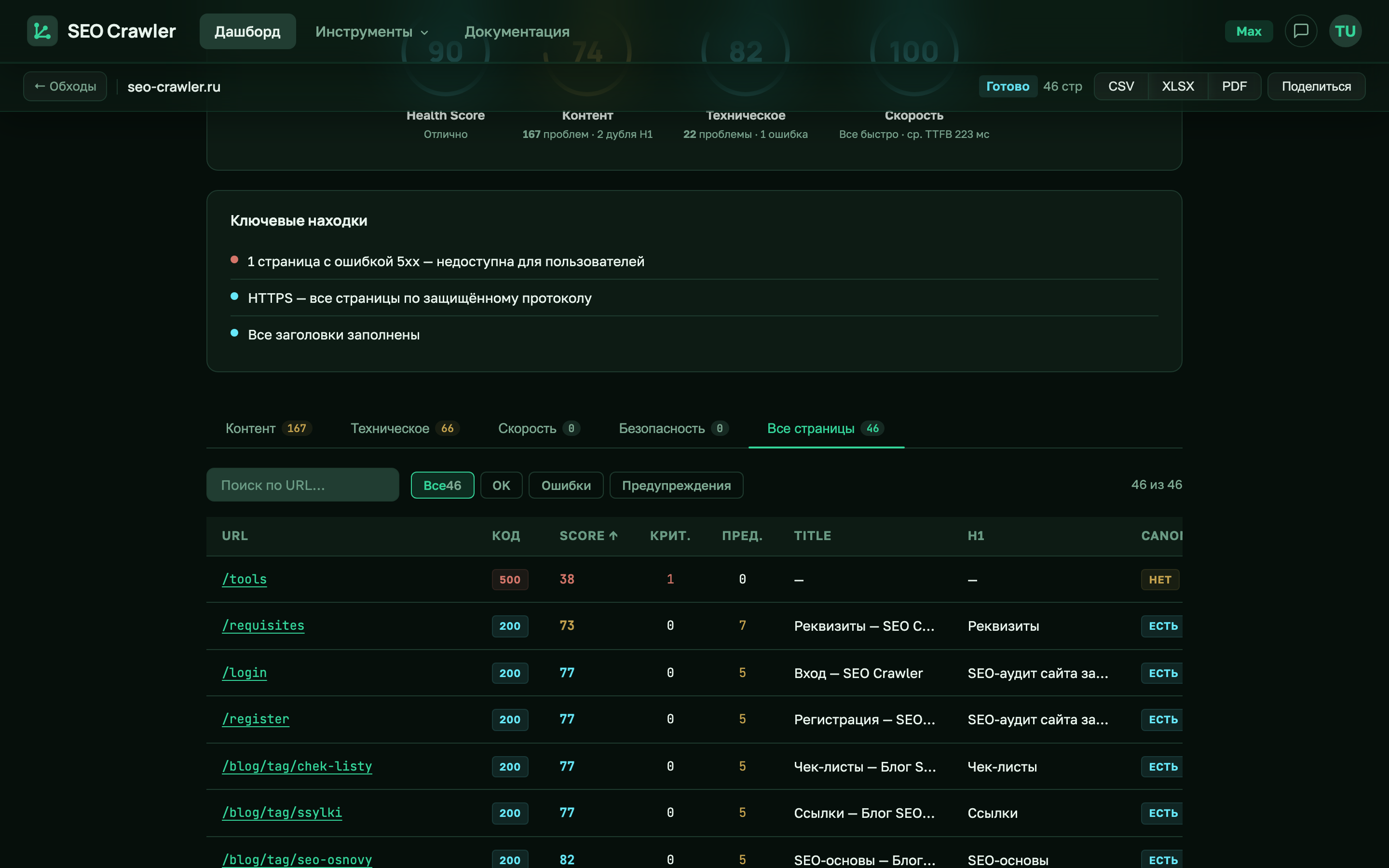
Task: Sort by КРИТ. column header
Action: pyautogui.click(x=670, y=536)
